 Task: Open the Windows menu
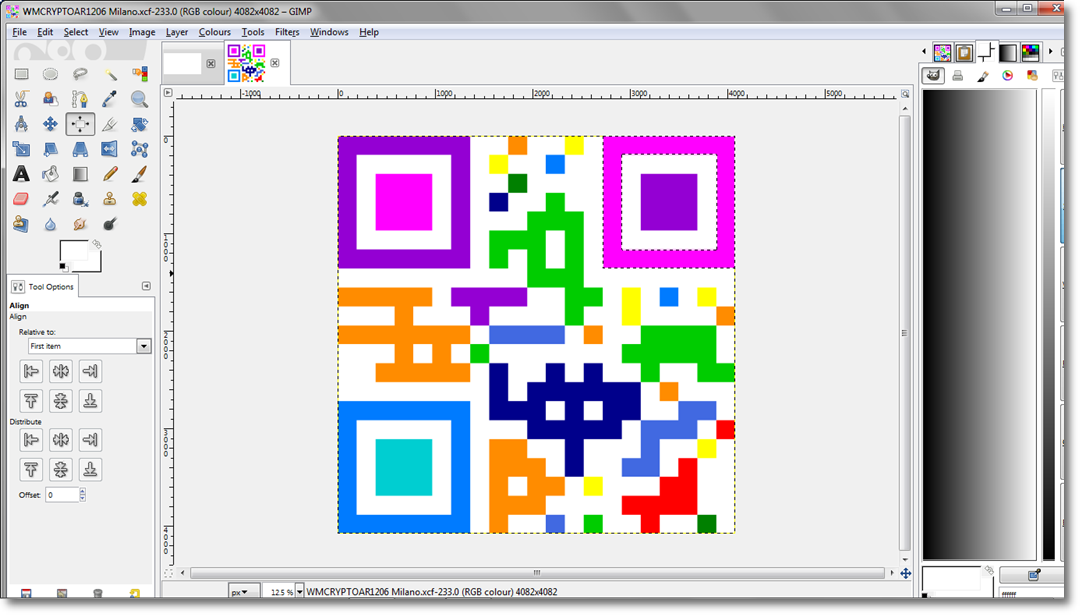click(329, 32)
